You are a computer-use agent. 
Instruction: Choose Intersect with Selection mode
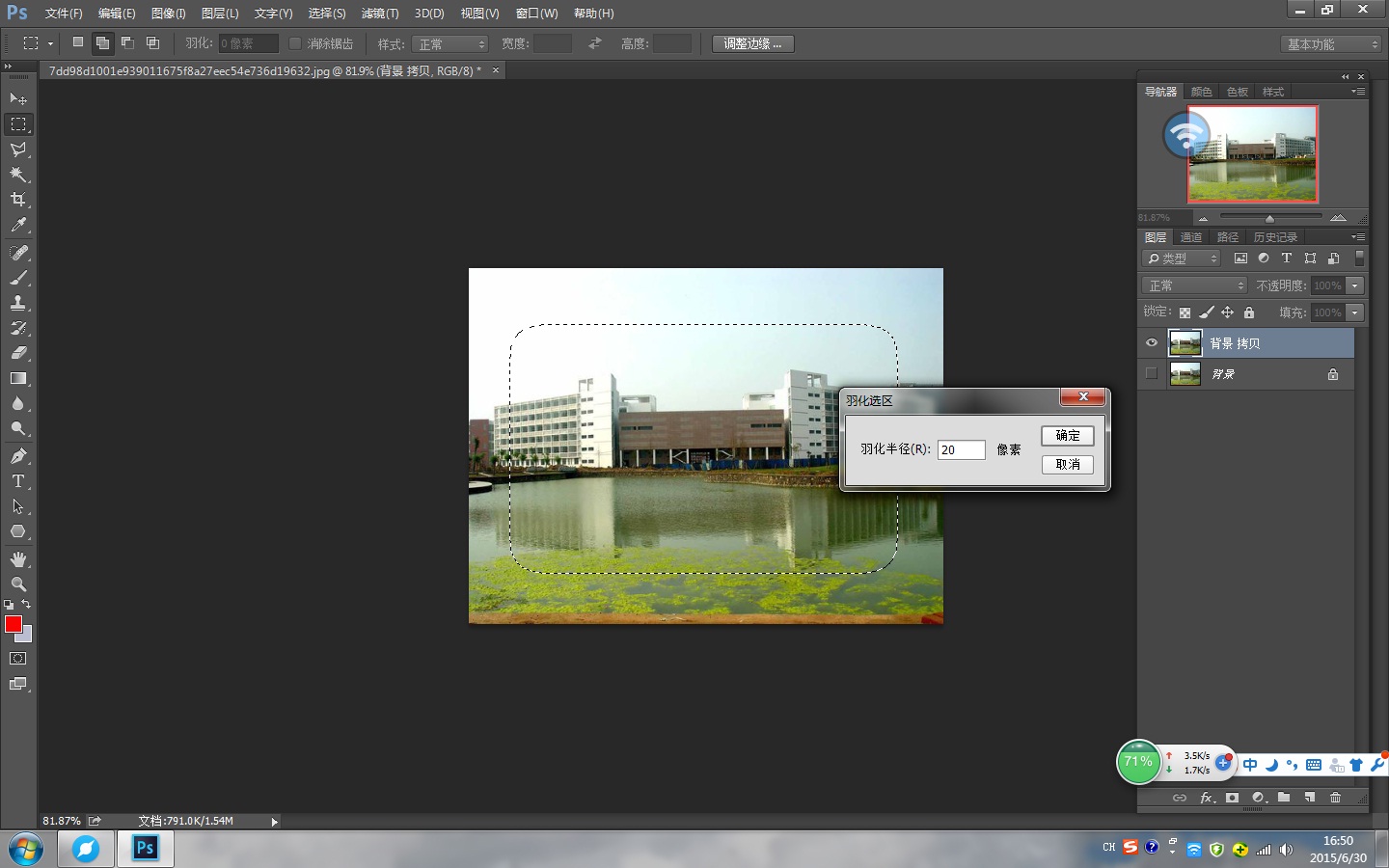pos(152,43)
